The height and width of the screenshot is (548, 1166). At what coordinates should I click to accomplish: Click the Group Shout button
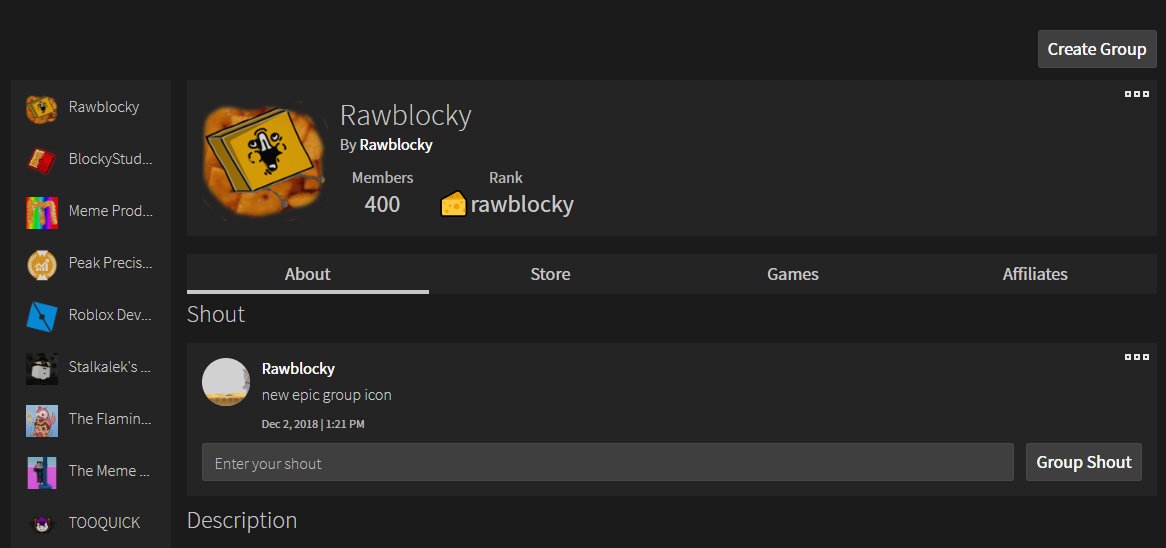click(1083, 462)
